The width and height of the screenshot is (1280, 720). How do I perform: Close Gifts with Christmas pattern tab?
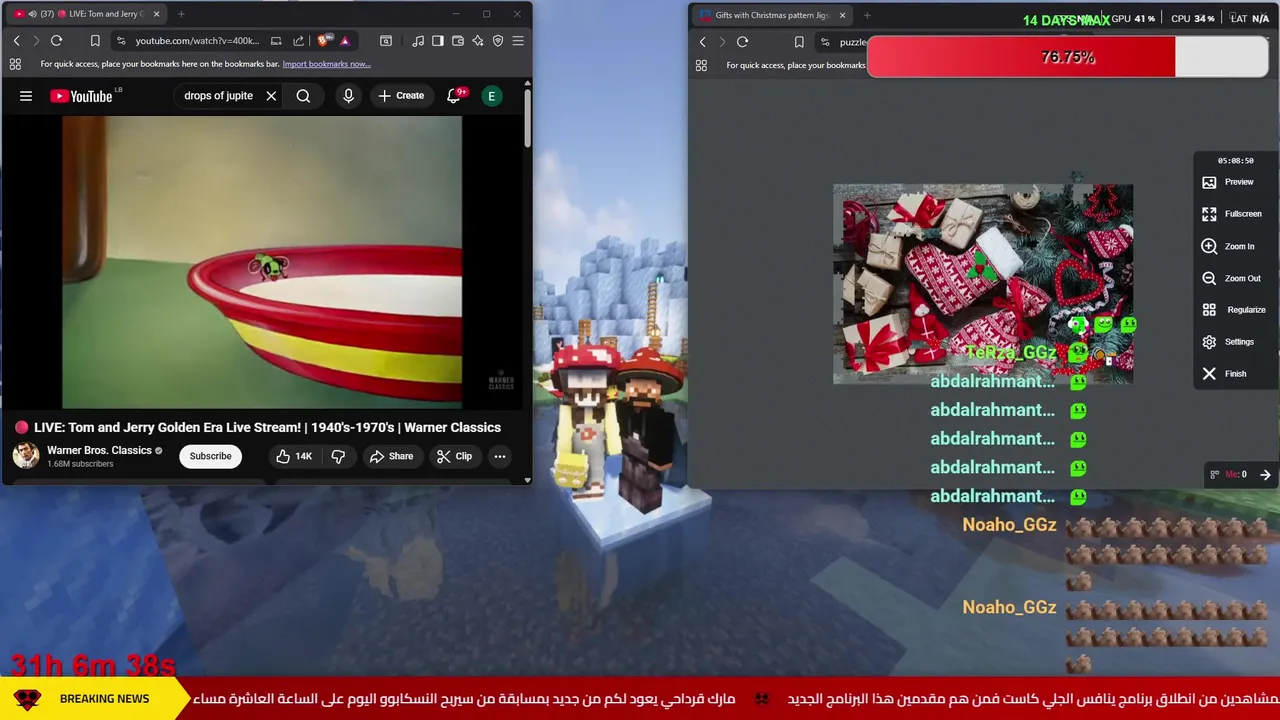(x=842, y=15)
